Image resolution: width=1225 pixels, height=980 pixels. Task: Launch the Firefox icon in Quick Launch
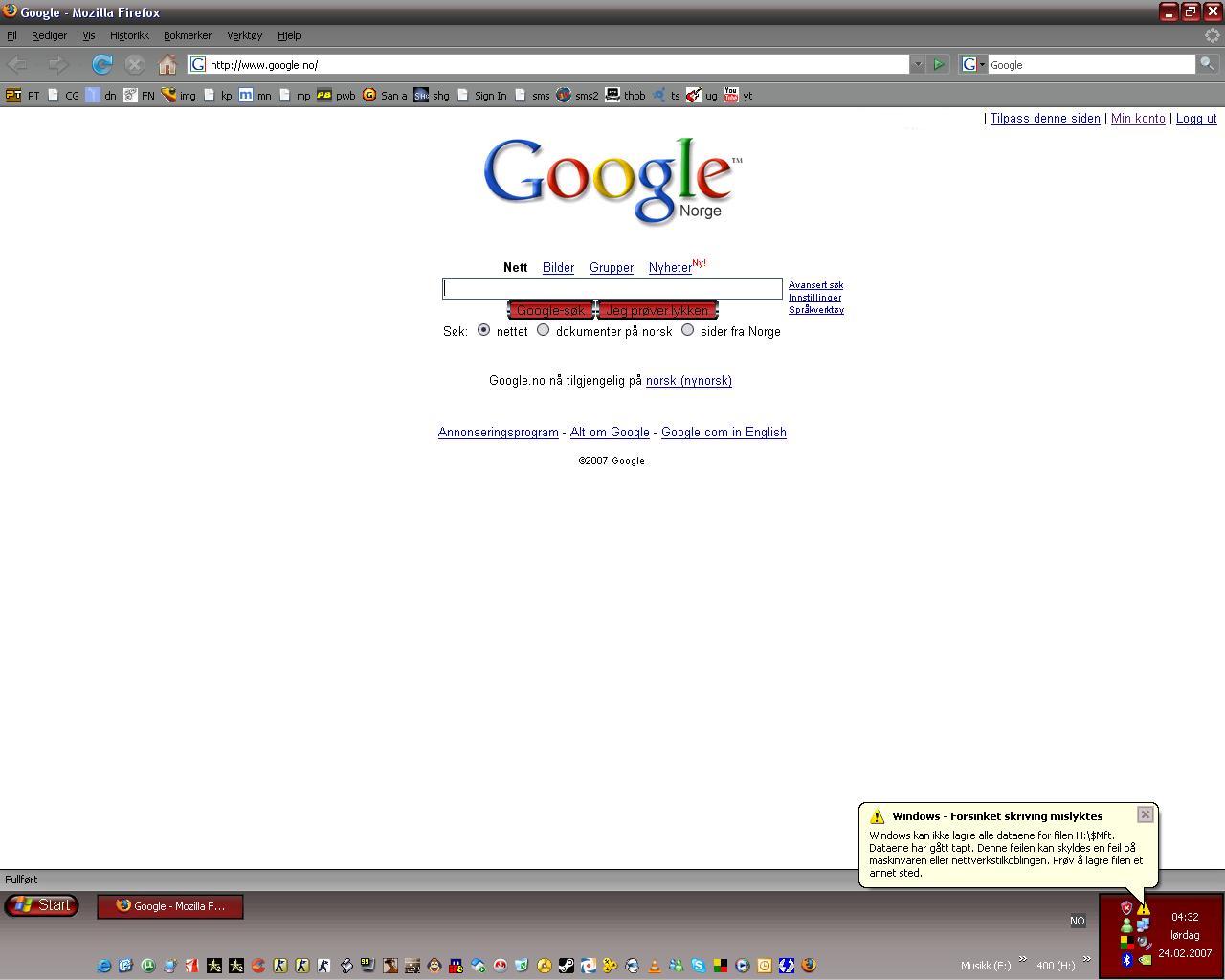809,966
